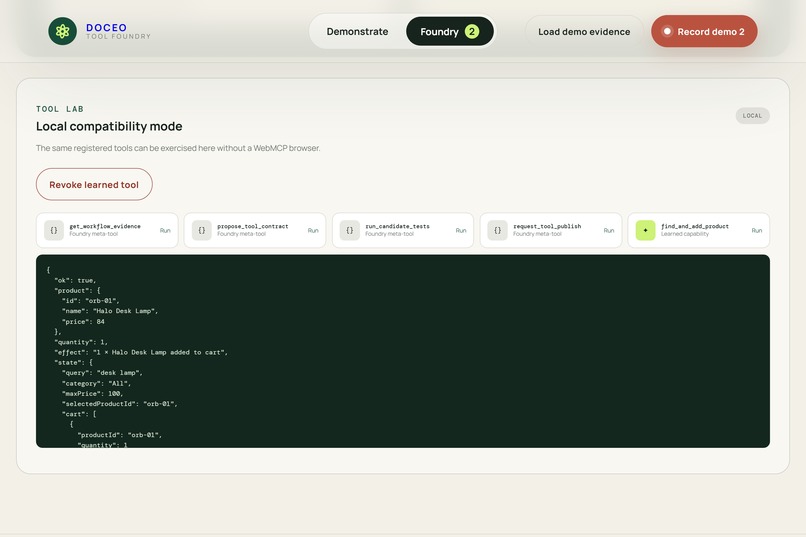Switch to the Demonstrate tab
Screen dimensions: 806x537
point(357,31)
